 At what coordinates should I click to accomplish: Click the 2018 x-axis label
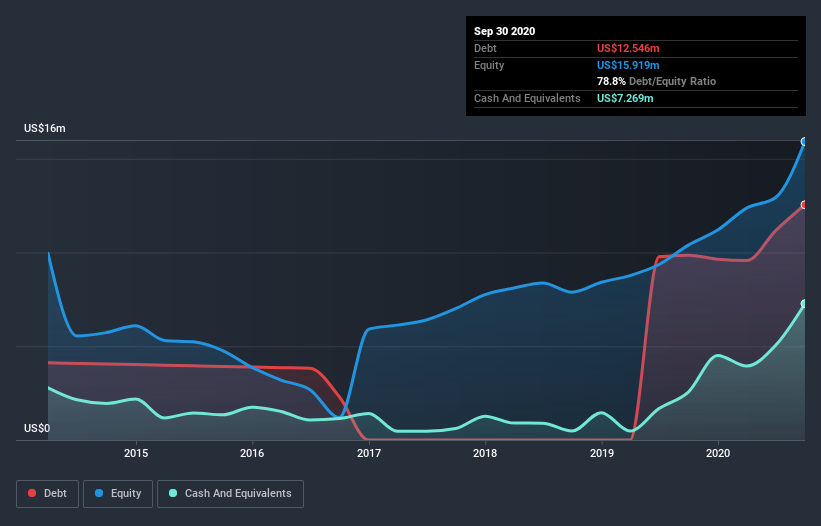point(485,453)
